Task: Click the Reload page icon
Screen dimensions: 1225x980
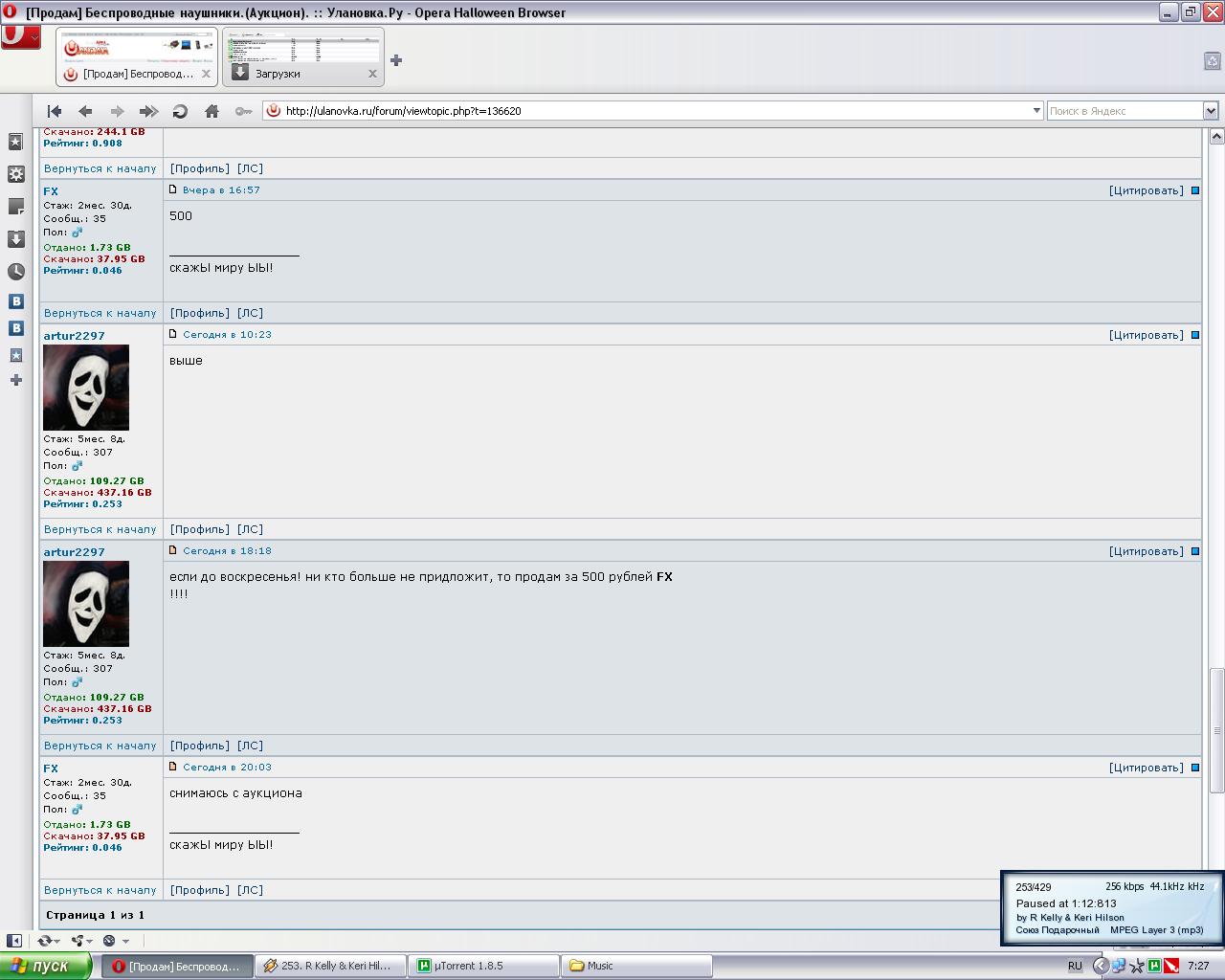Action: click(x=180, y=111)
